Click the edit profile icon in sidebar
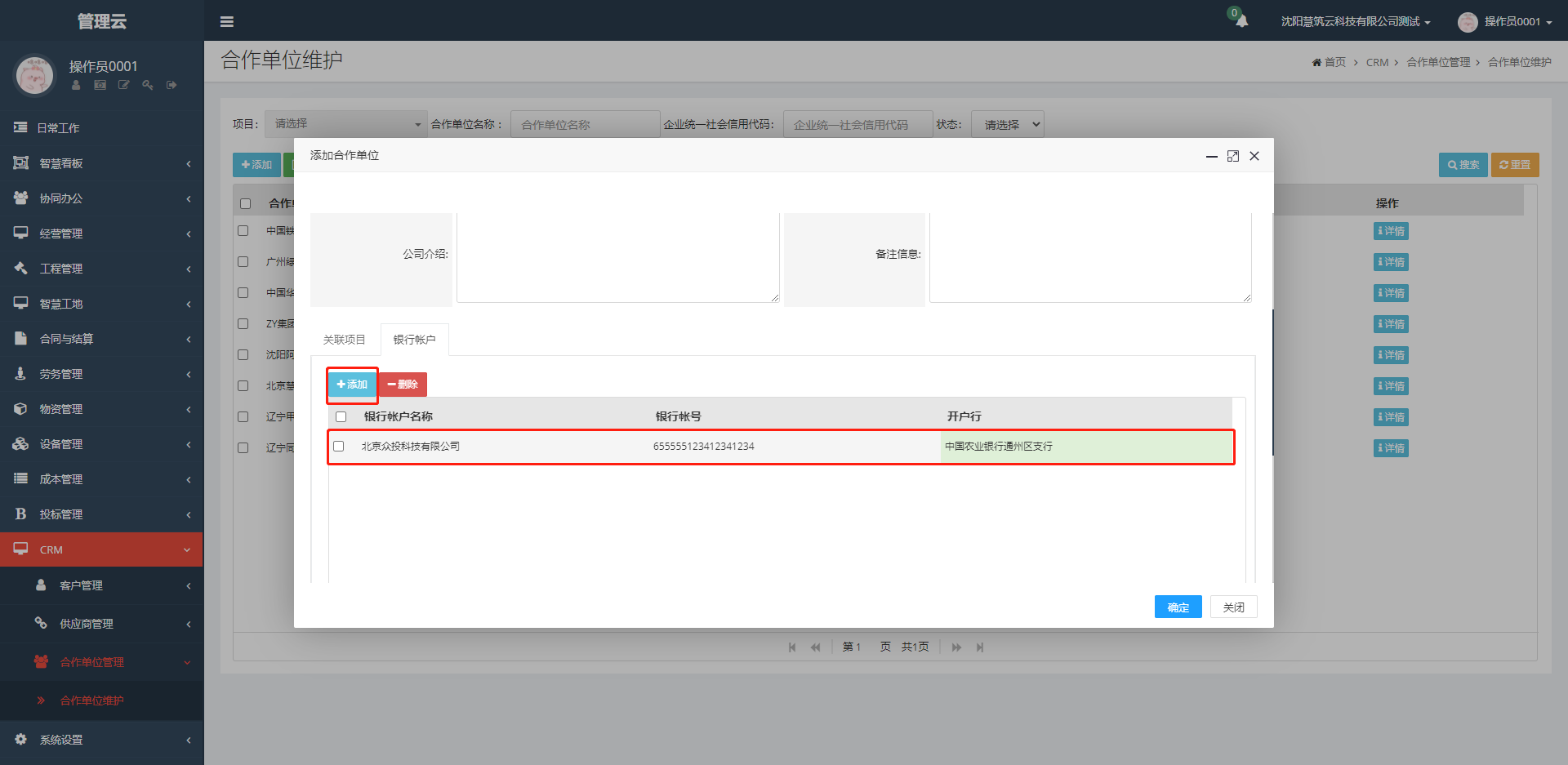The width and height of the screenshot is (1568, 765). tap(124, 85)
